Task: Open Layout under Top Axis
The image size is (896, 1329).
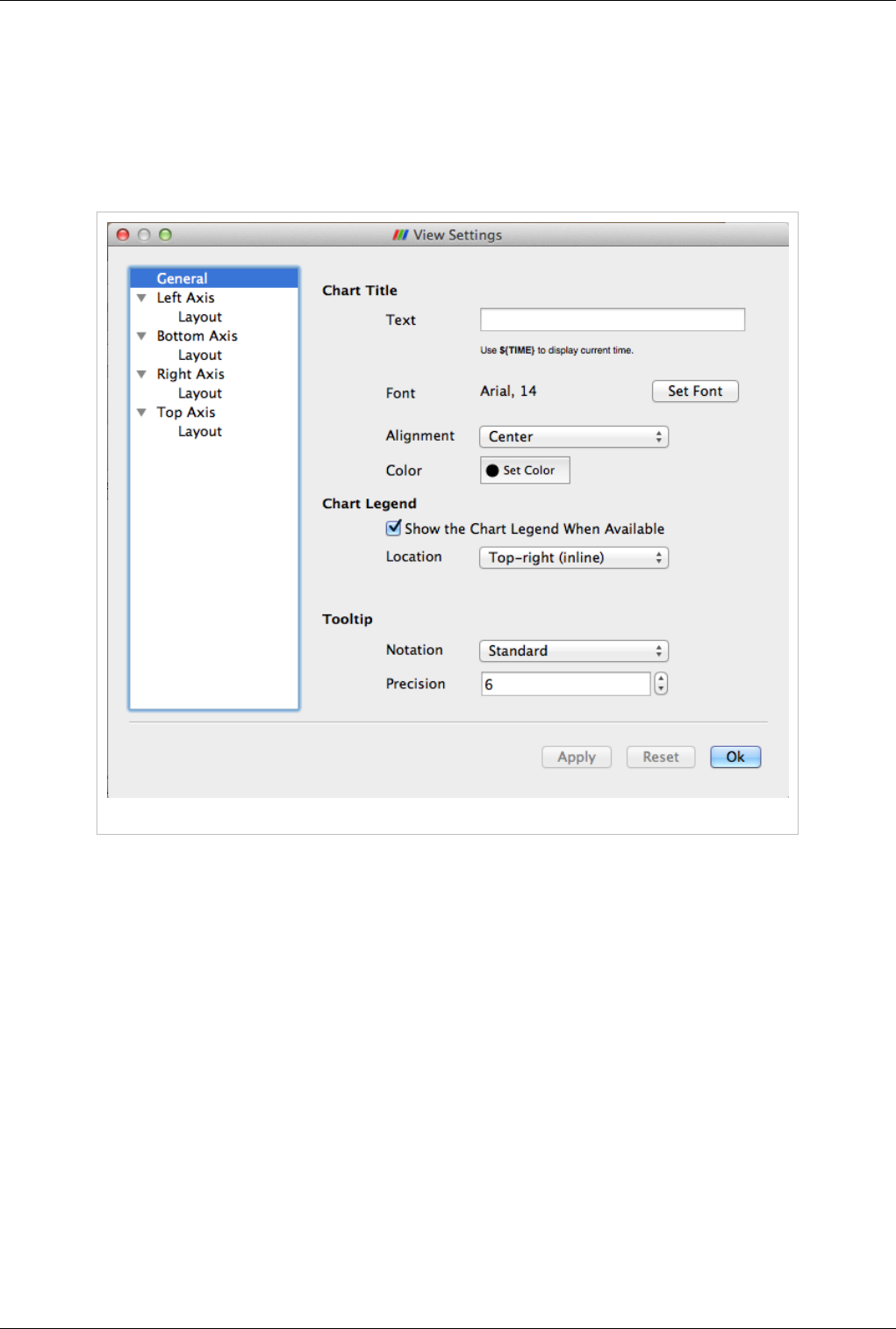Action: tap(200, 432)
